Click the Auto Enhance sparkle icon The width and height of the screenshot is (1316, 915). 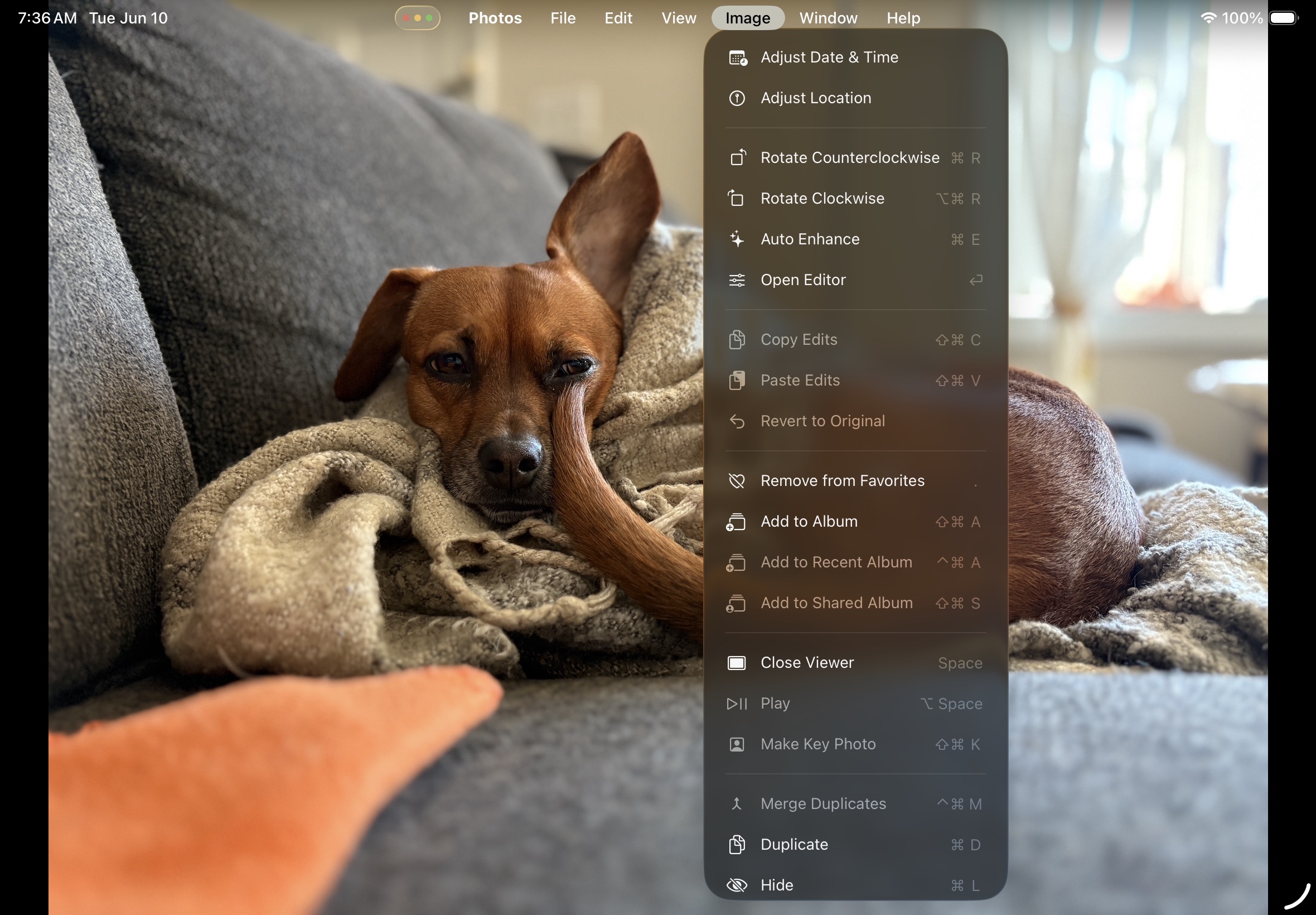pos(737,239)
